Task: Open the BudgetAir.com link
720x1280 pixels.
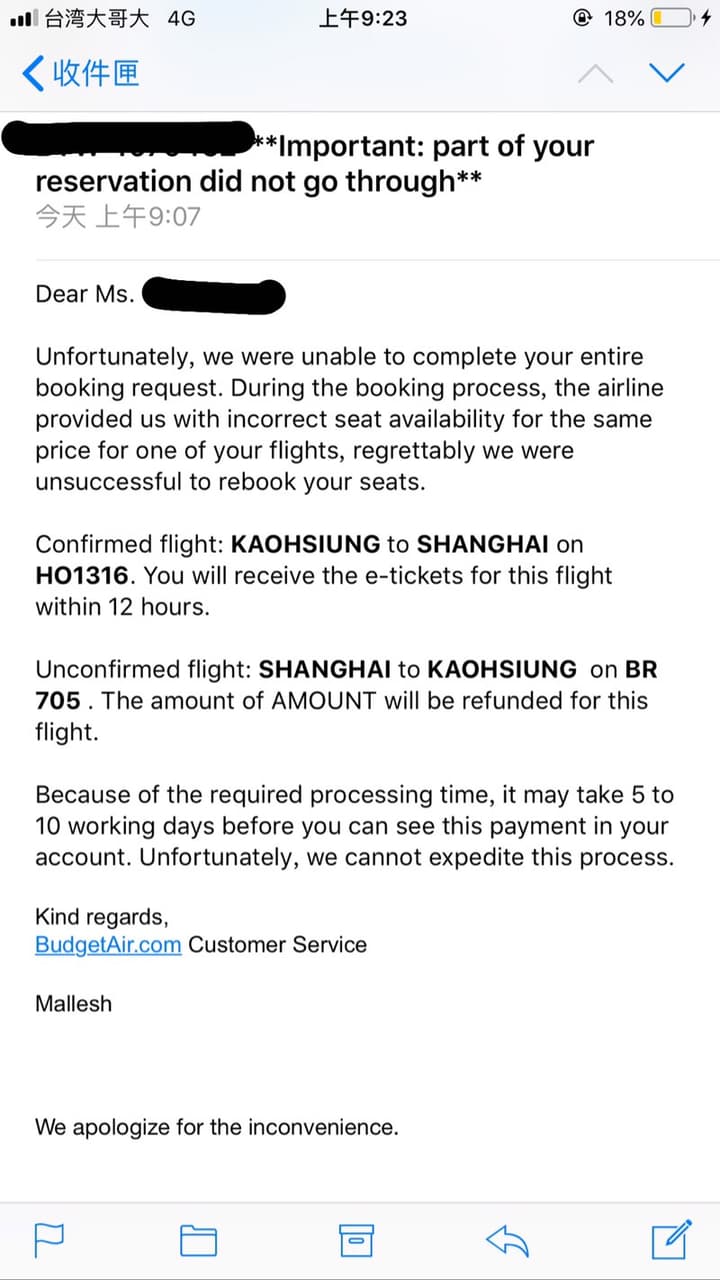Action: coord(108,945)
